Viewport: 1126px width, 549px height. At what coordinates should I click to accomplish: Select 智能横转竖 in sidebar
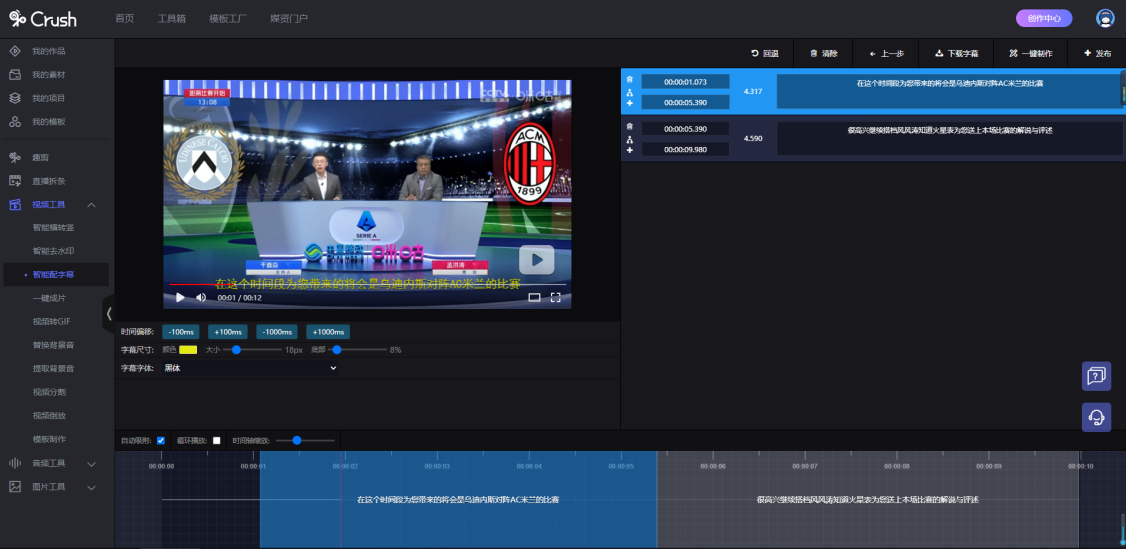(x=53, y=227)
